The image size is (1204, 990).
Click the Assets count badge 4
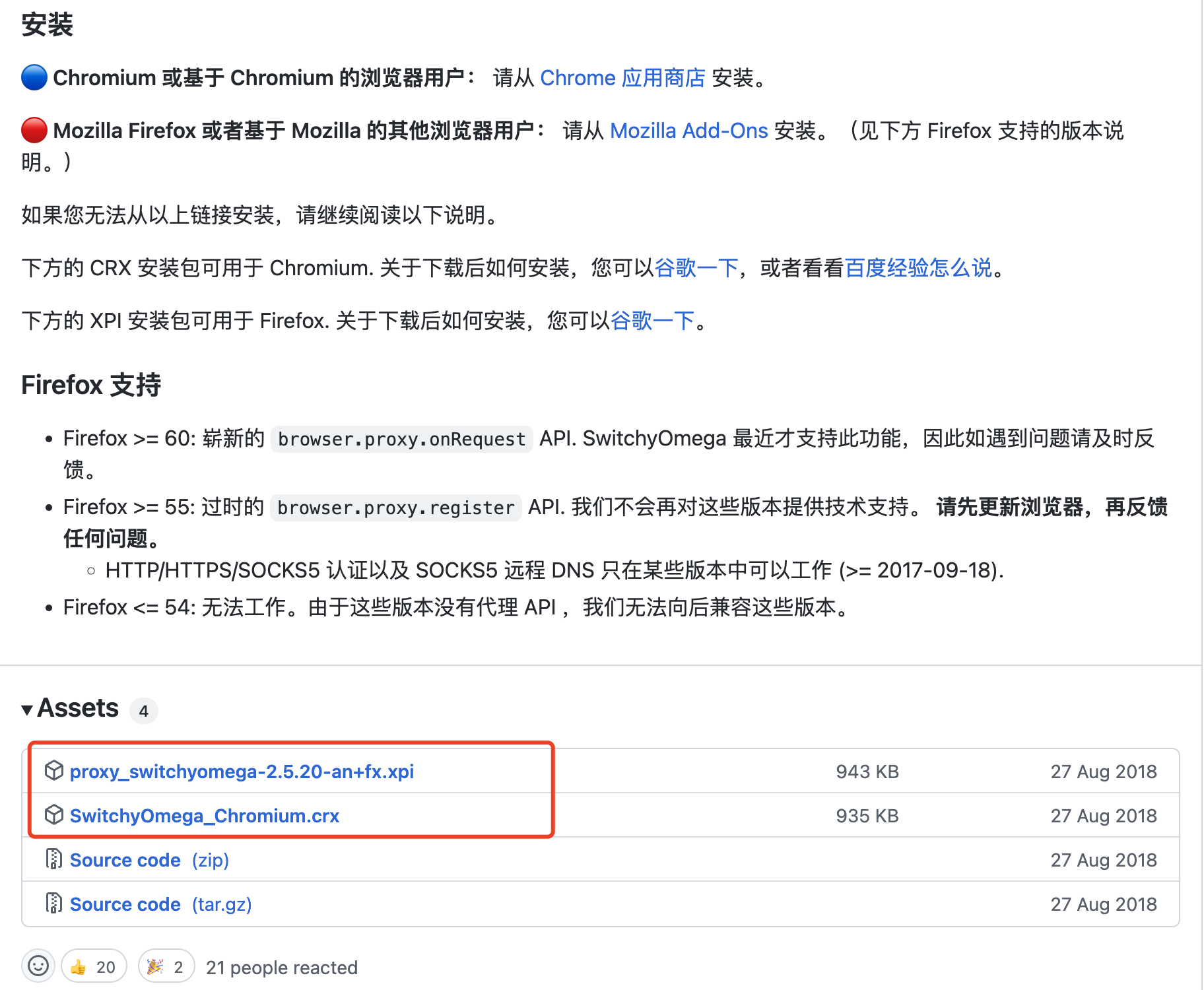coord(143,711)
